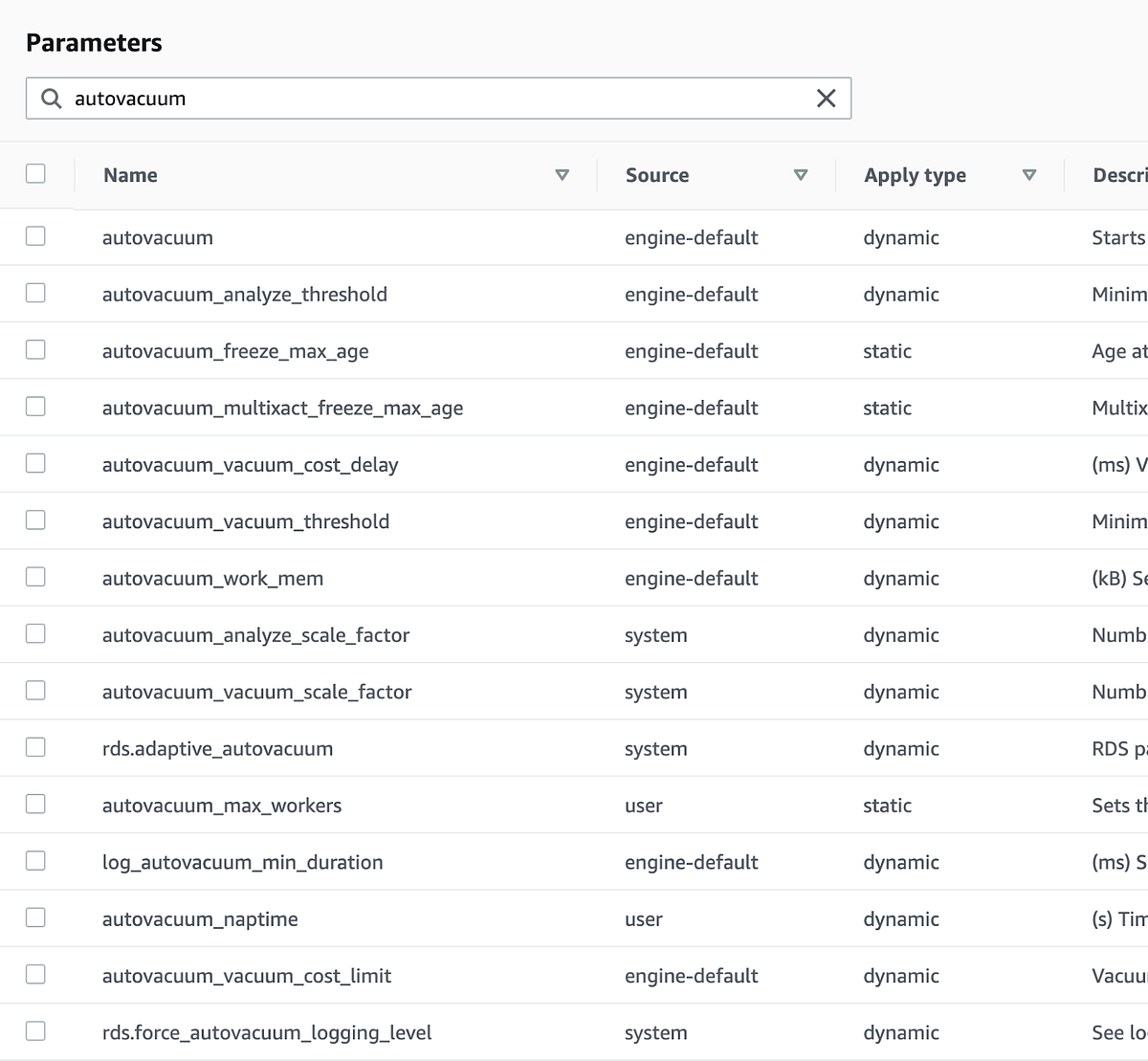Click autovacuum_multixact_freeze_max_age name
The width and height of the screenshot is (1148, 1061).
coord(283,409)
